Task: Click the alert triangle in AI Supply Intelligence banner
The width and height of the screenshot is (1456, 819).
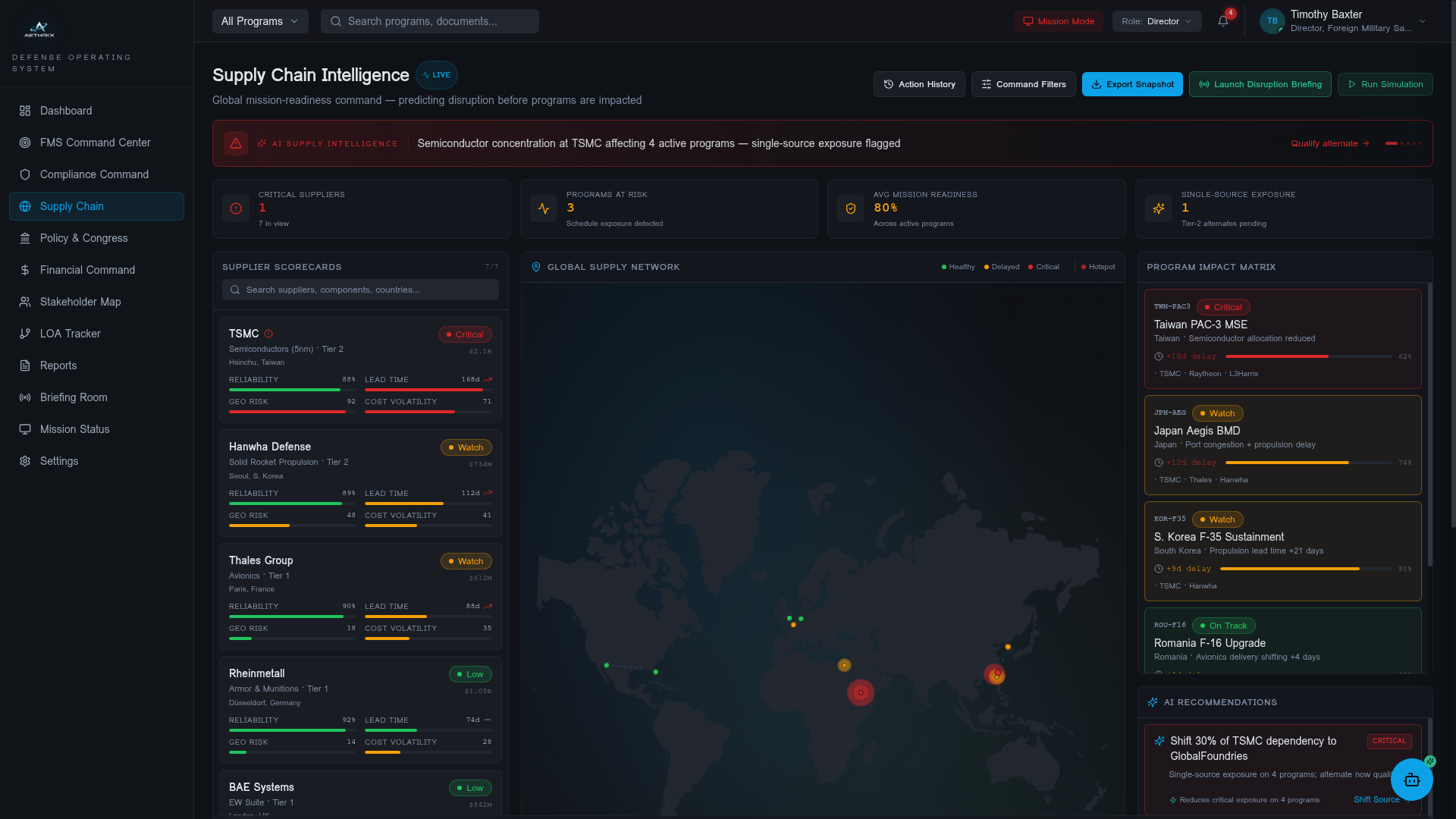Action: click(x=236, y=143)
